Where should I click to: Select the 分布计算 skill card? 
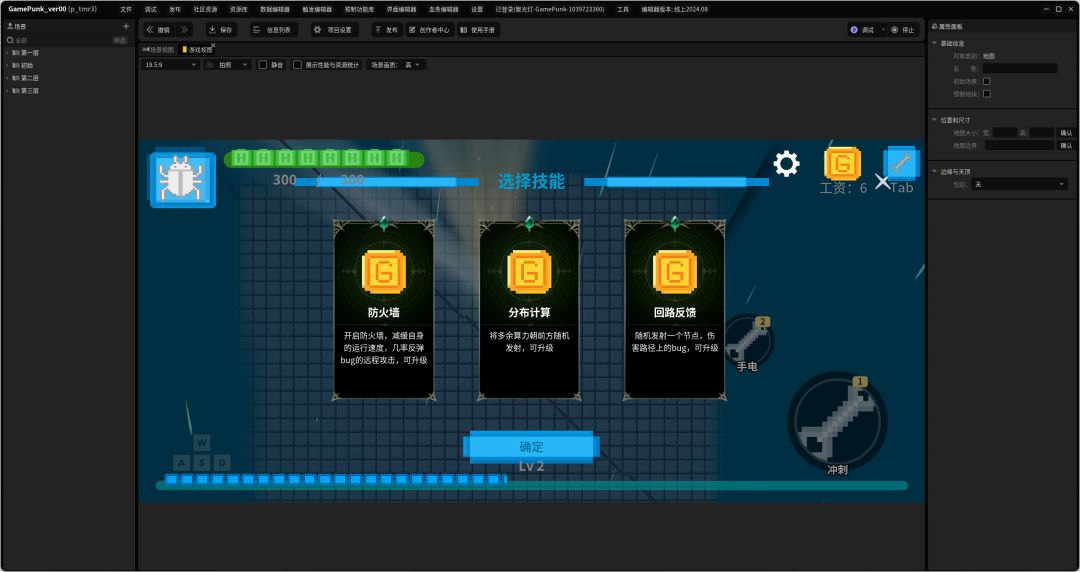pyautogui.click(x=529, y=309)
